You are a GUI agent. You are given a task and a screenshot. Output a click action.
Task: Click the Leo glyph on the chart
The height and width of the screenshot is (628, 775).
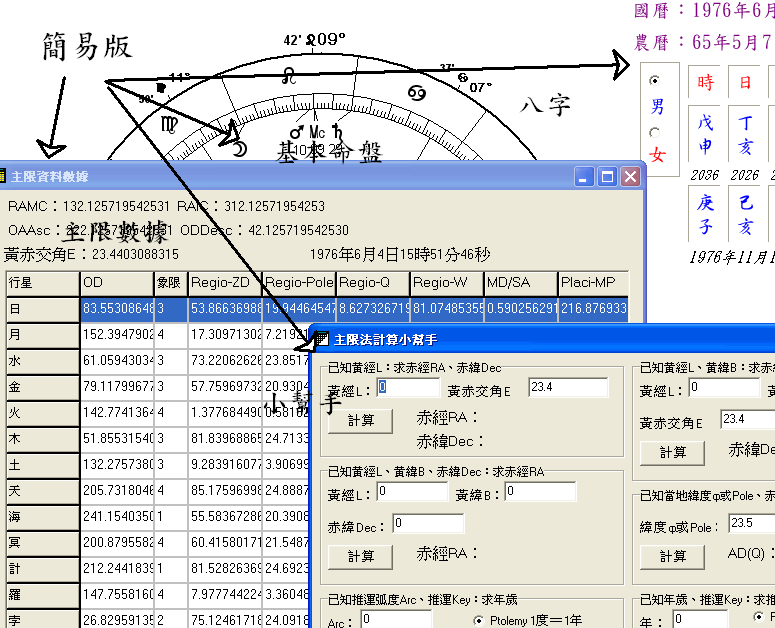[x=289, y=76]
